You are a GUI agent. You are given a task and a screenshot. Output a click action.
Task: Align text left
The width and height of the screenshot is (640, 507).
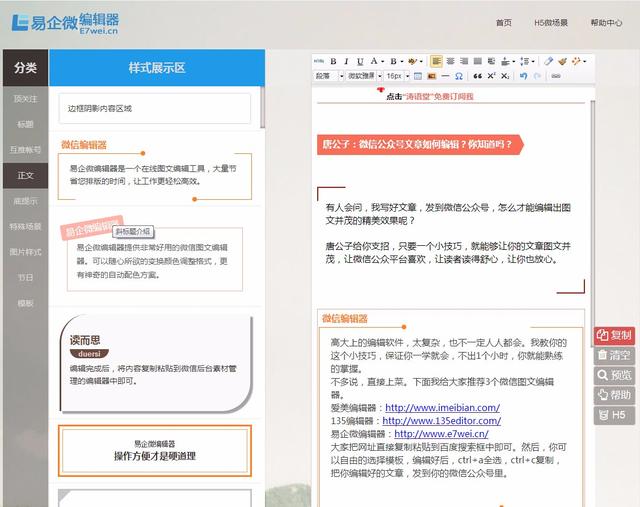tap(436, 61)
